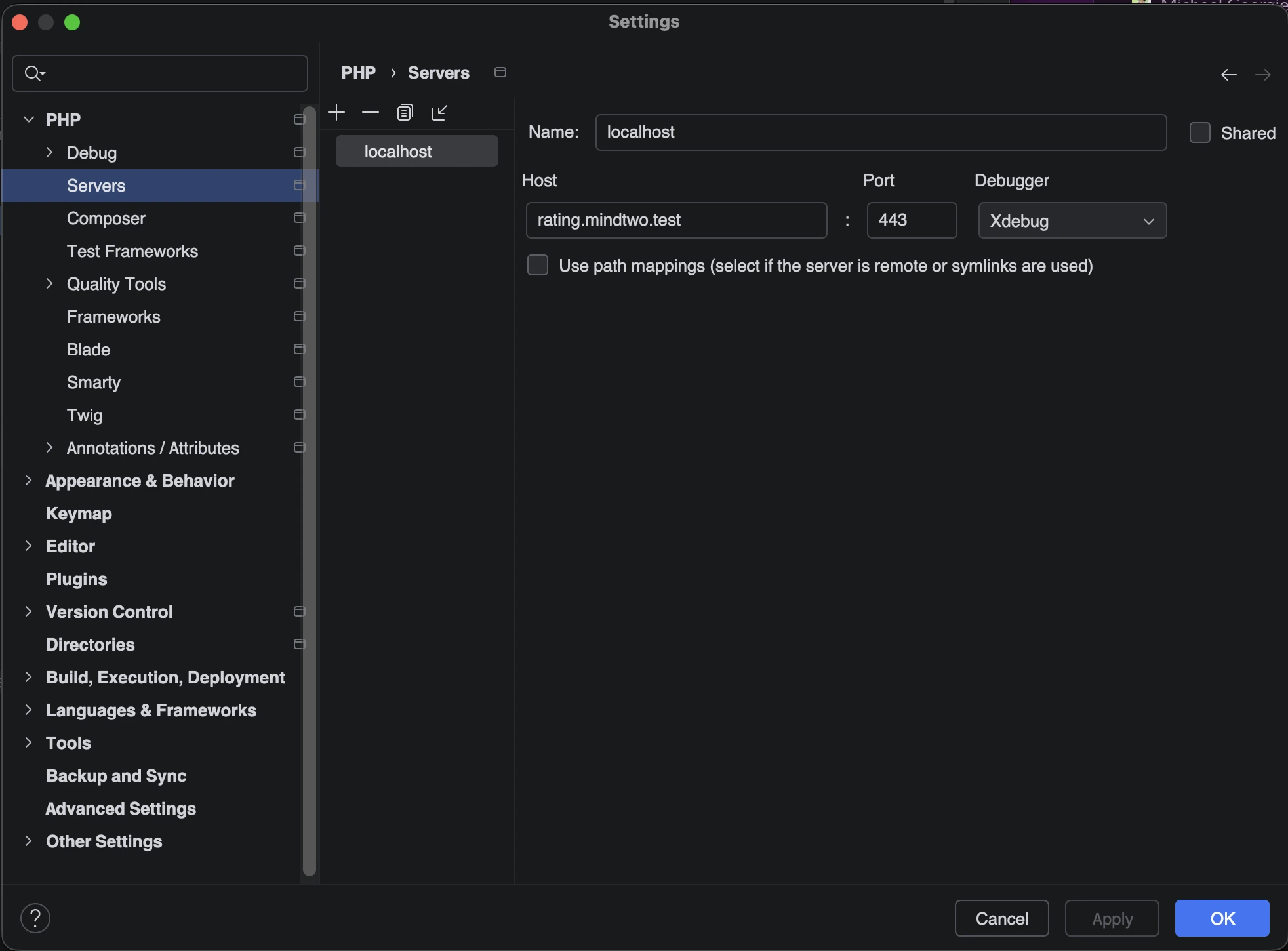Click project-level icon on Test Frameworks row

tap(299, 251)
